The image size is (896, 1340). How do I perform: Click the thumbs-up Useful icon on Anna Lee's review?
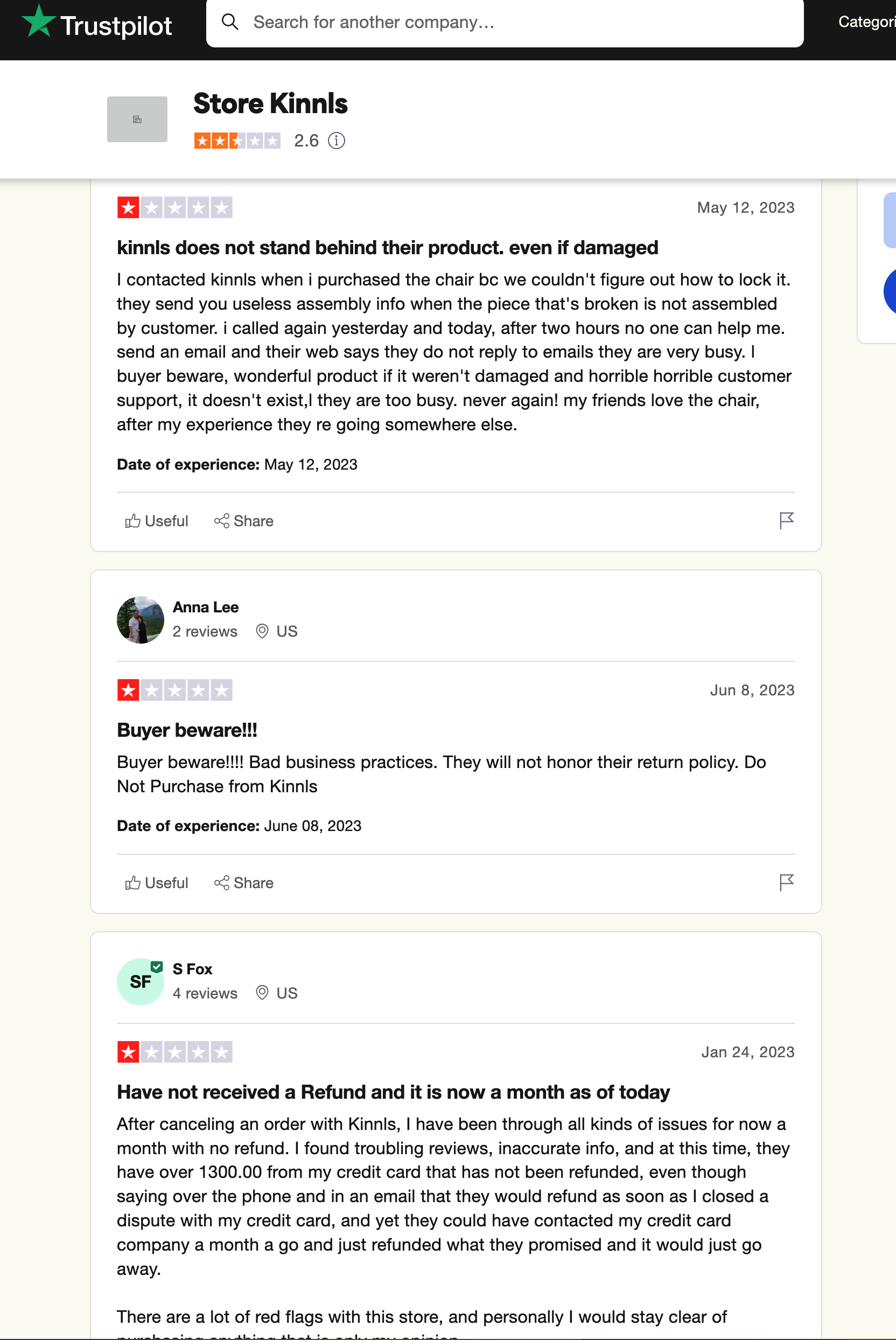(132, 883)
